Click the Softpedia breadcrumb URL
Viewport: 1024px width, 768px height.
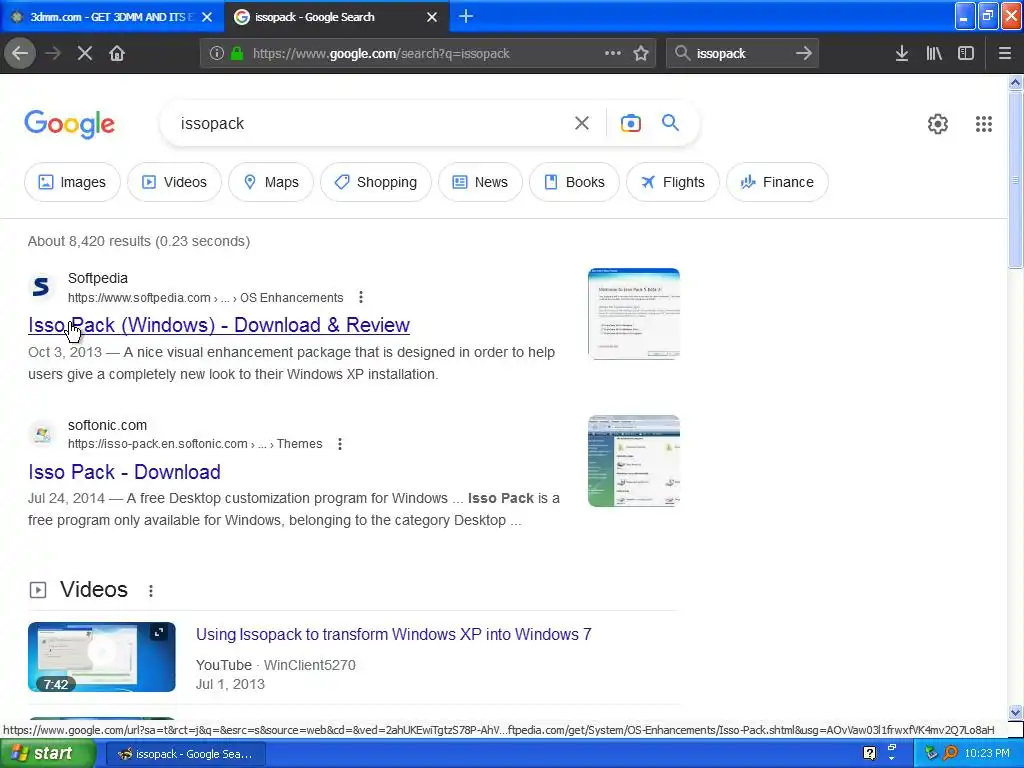(x=206, y=298)
